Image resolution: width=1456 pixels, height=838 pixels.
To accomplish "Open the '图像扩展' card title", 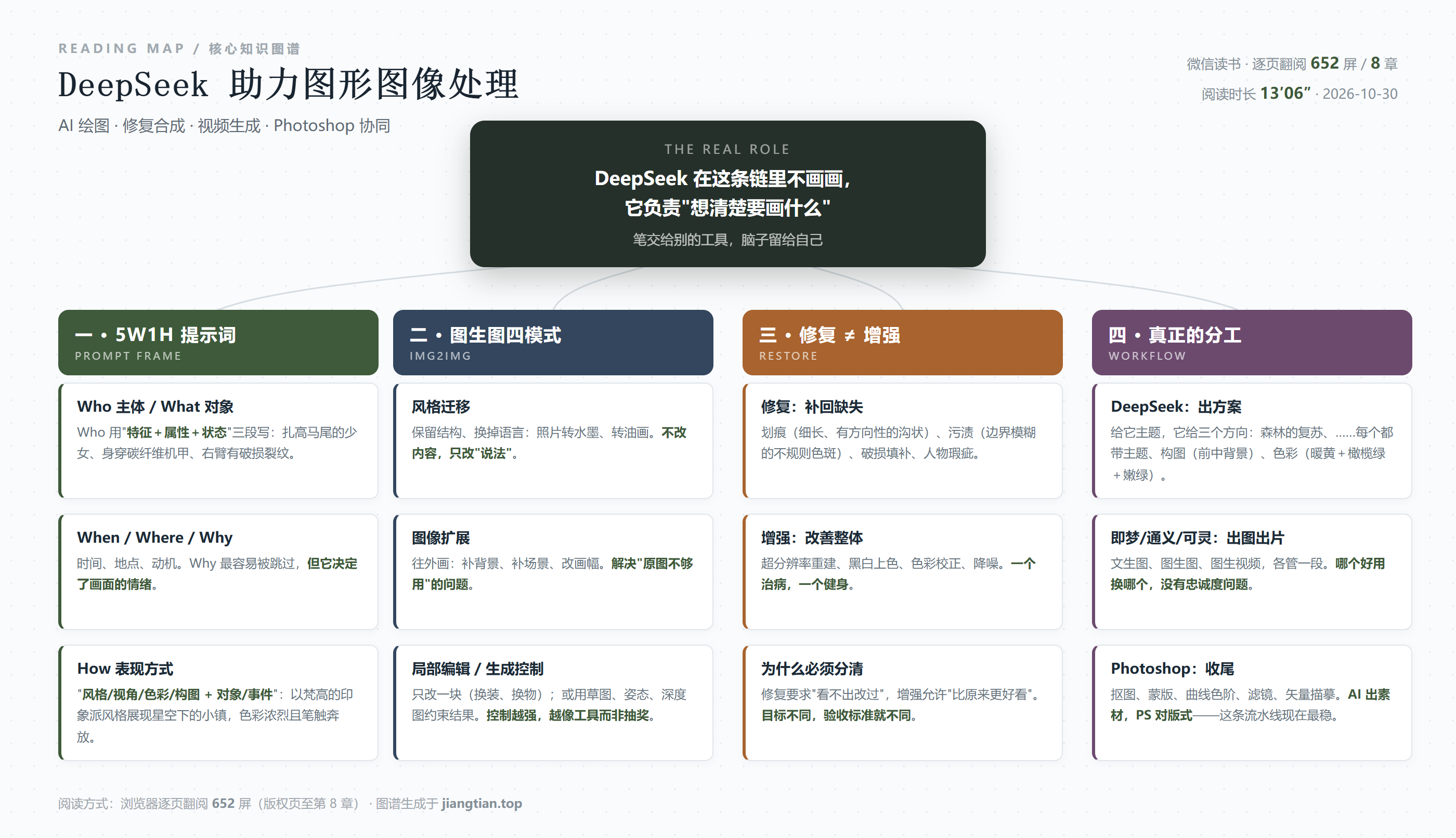I will (441, 538).
